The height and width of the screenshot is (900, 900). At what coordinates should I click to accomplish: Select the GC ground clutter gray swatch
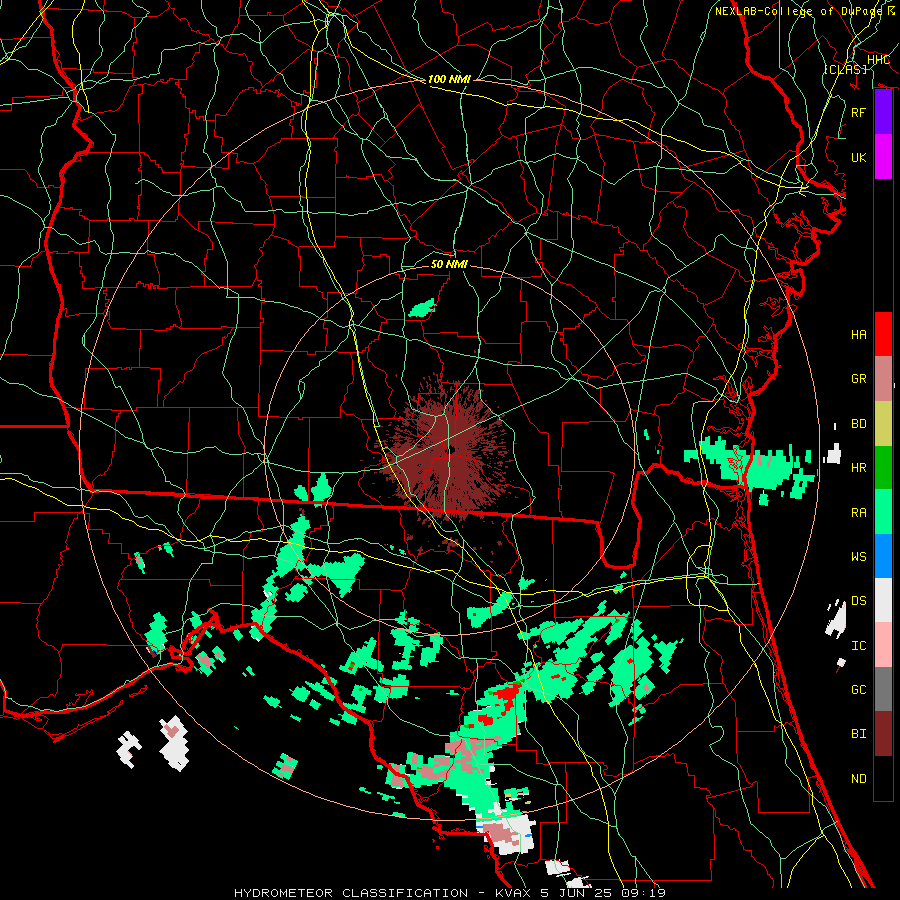pos(883,689)
